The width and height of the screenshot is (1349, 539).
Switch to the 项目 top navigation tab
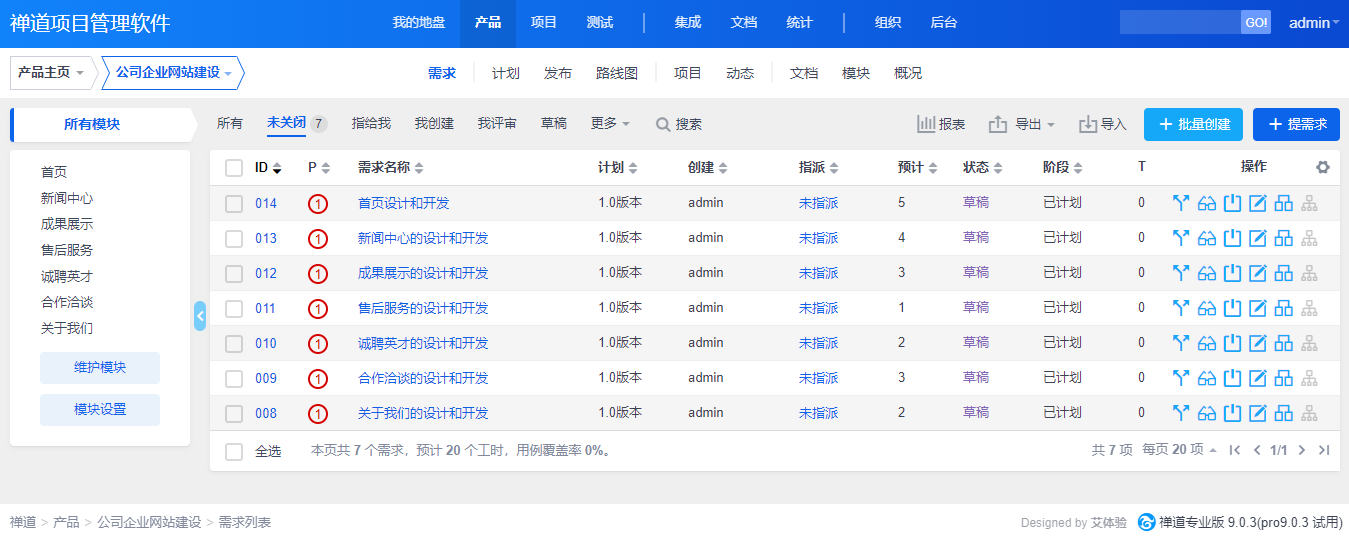pos(544,23)
